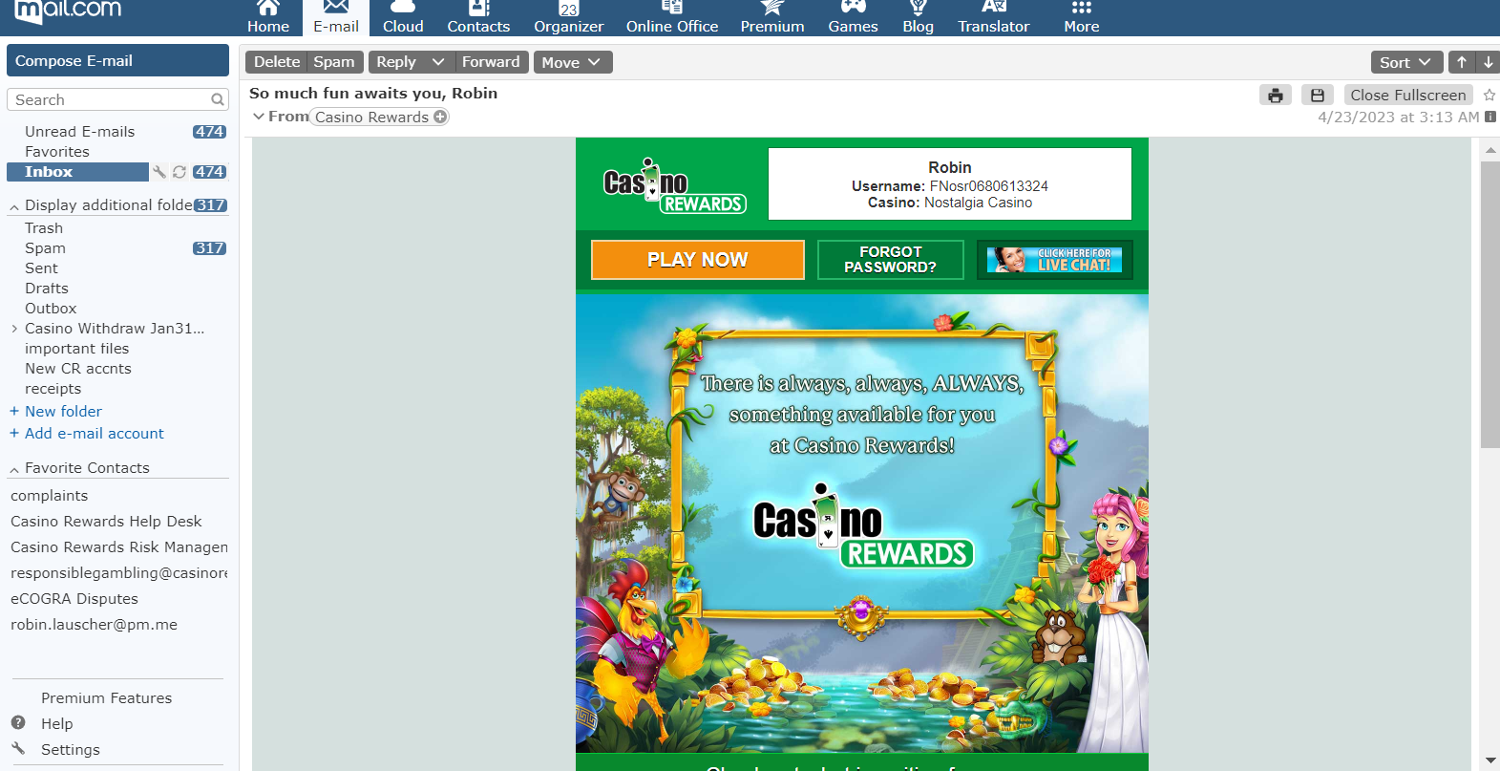Go to next email with down arrow

point(1488,62)
